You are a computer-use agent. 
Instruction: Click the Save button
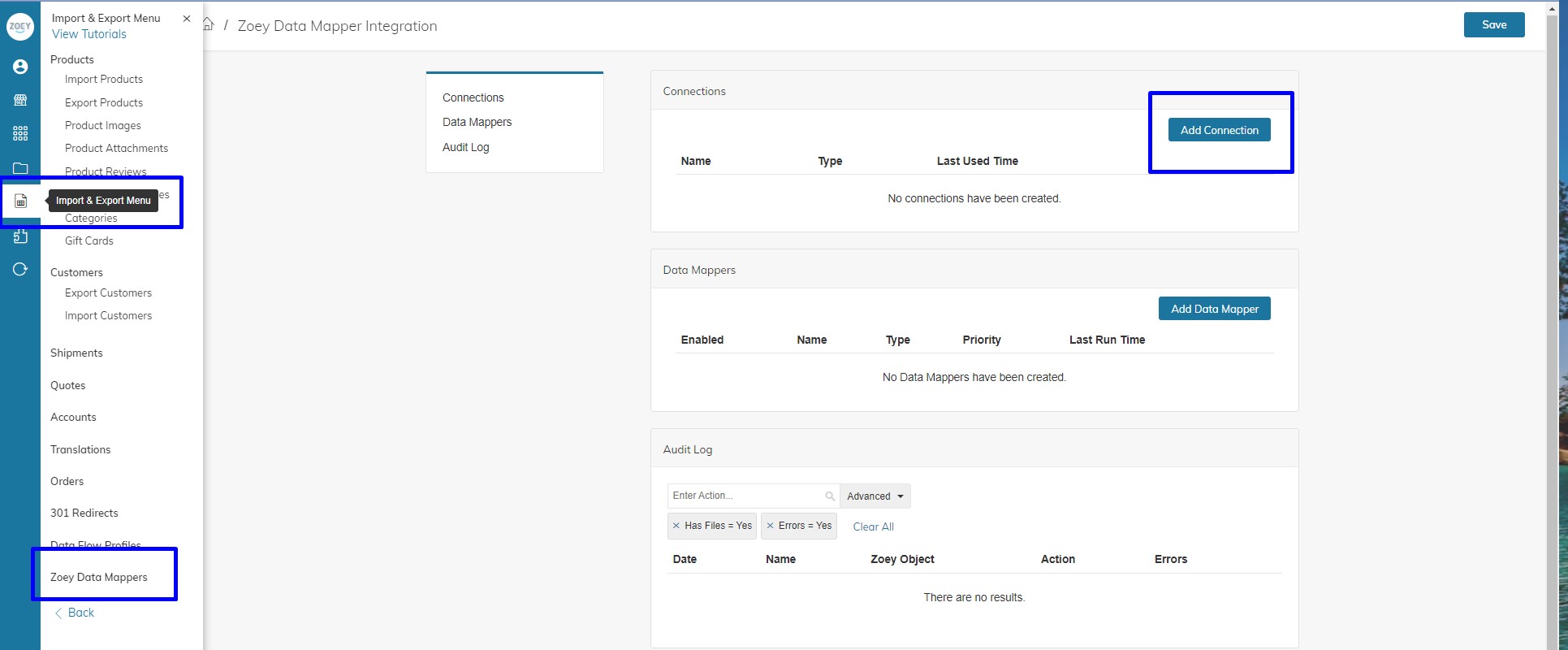pyautogui.click(x=1494, y=24)
